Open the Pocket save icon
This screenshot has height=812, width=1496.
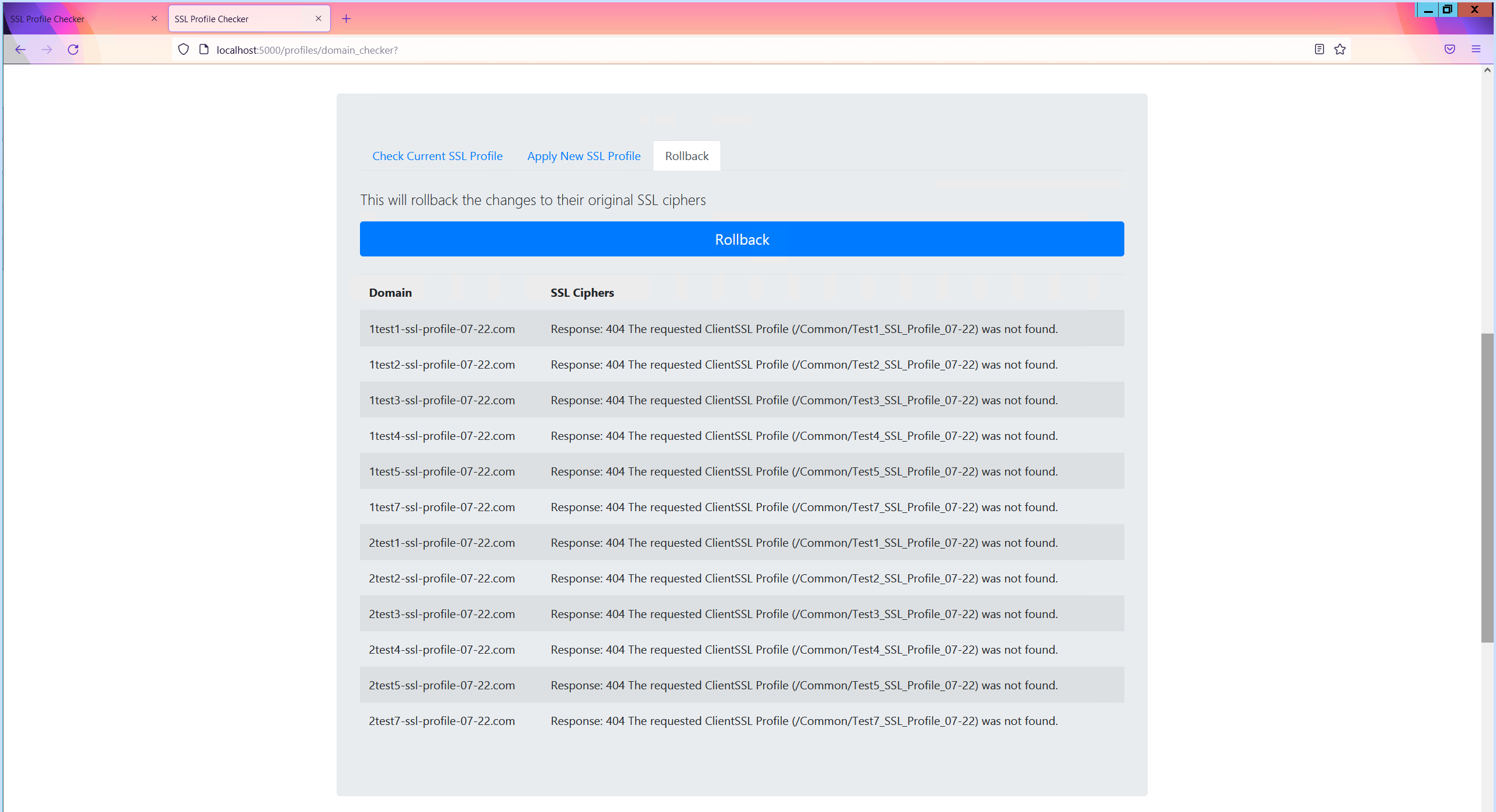(1450, 50)
